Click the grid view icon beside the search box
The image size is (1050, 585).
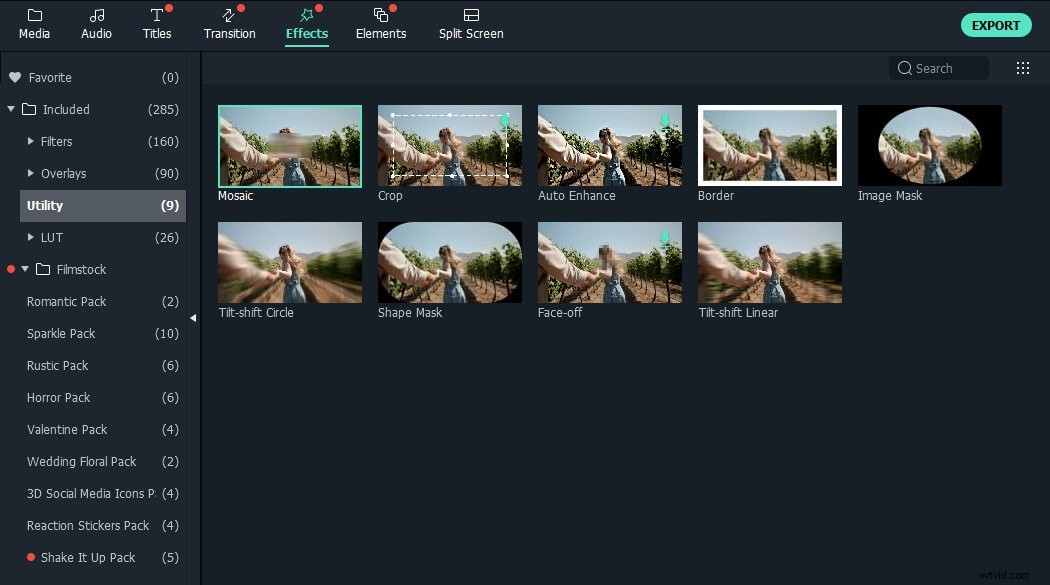coord(1022,67)
